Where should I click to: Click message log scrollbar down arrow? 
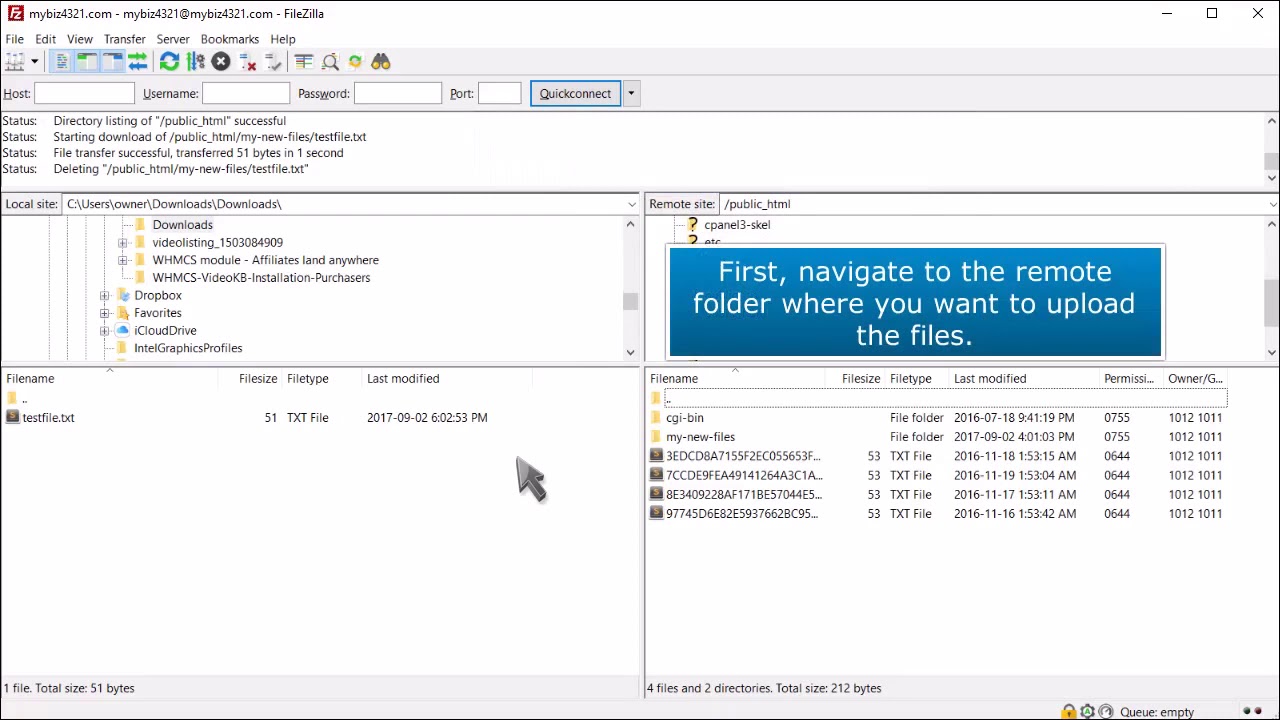(1271, 178)
